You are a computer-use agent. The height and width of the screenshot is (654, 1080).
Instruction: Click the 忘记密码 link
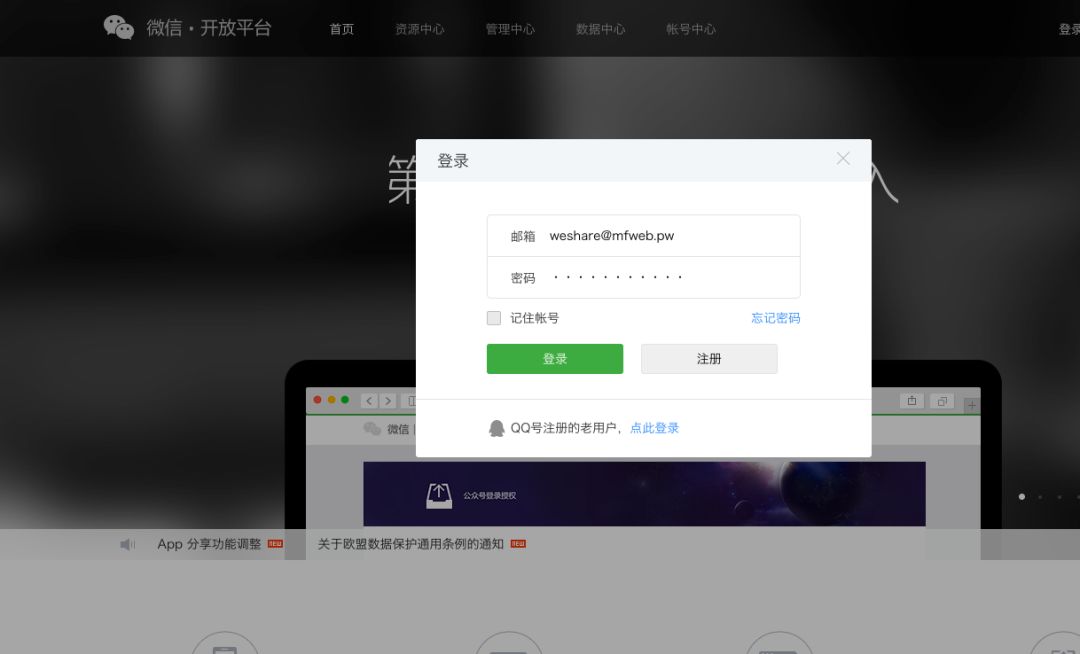point(776,318)
